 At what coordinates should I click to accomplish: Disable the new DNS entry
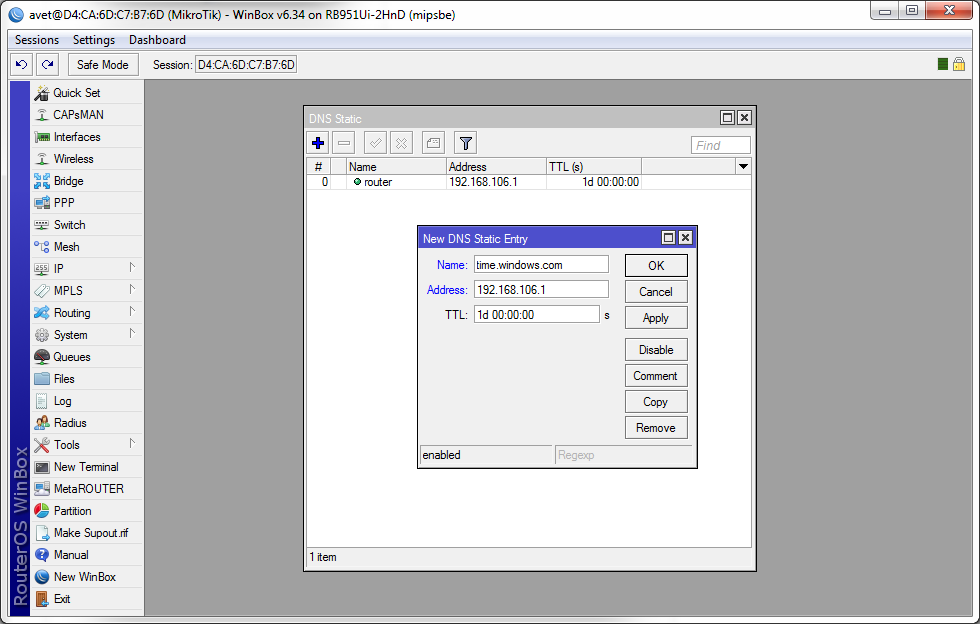click(656, 350)
